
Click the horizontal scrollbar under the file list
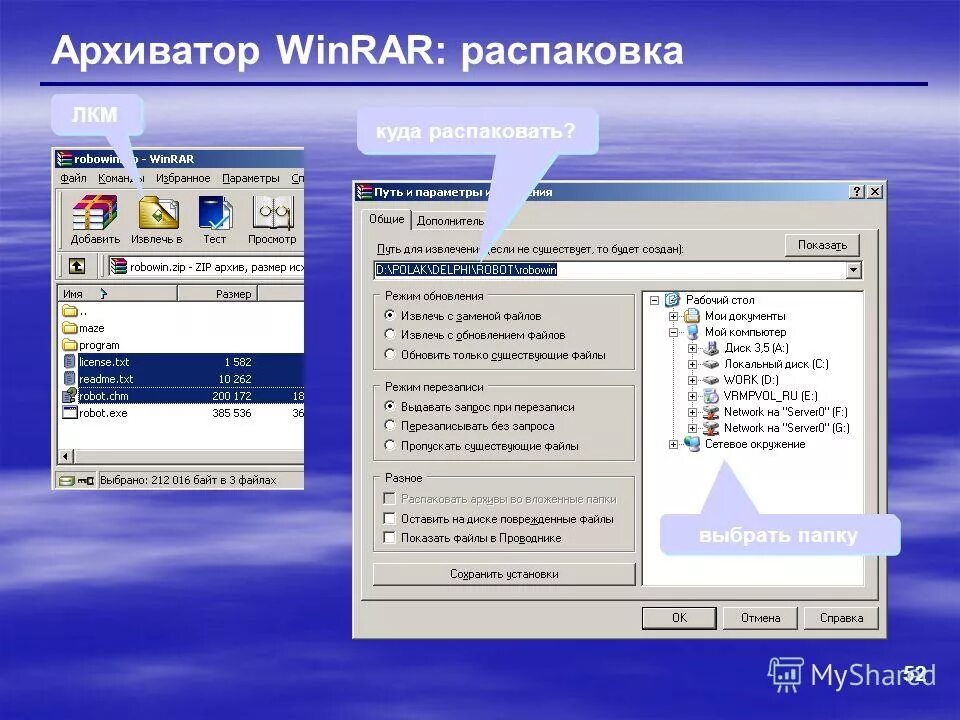(170, 457)
